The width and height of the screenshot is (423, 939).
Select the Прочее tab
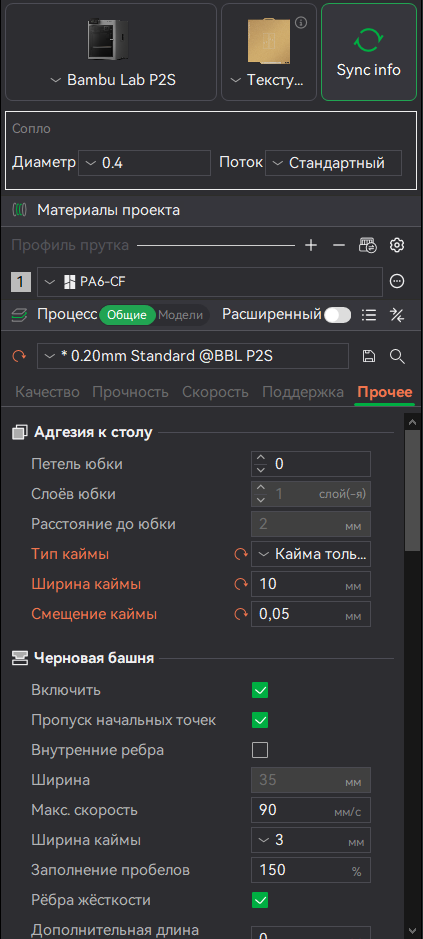pos(385,392)
